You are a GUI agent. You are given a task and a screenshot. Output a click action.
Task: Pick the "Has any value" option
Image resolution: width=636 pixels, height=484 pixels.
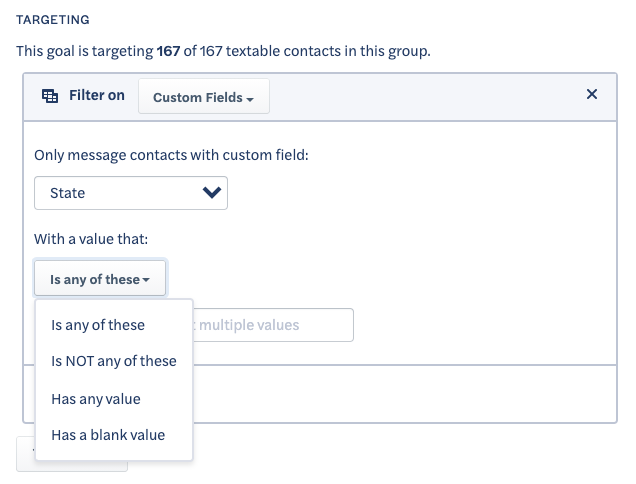(96, 399)
